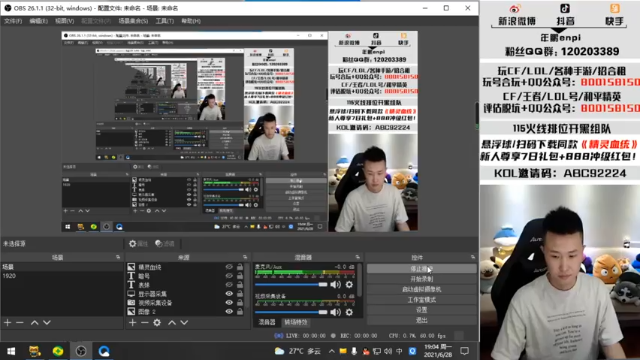640x360 pixels.
Task: Hide the 显示器采集 source
Action: click(x=229, y=294)
